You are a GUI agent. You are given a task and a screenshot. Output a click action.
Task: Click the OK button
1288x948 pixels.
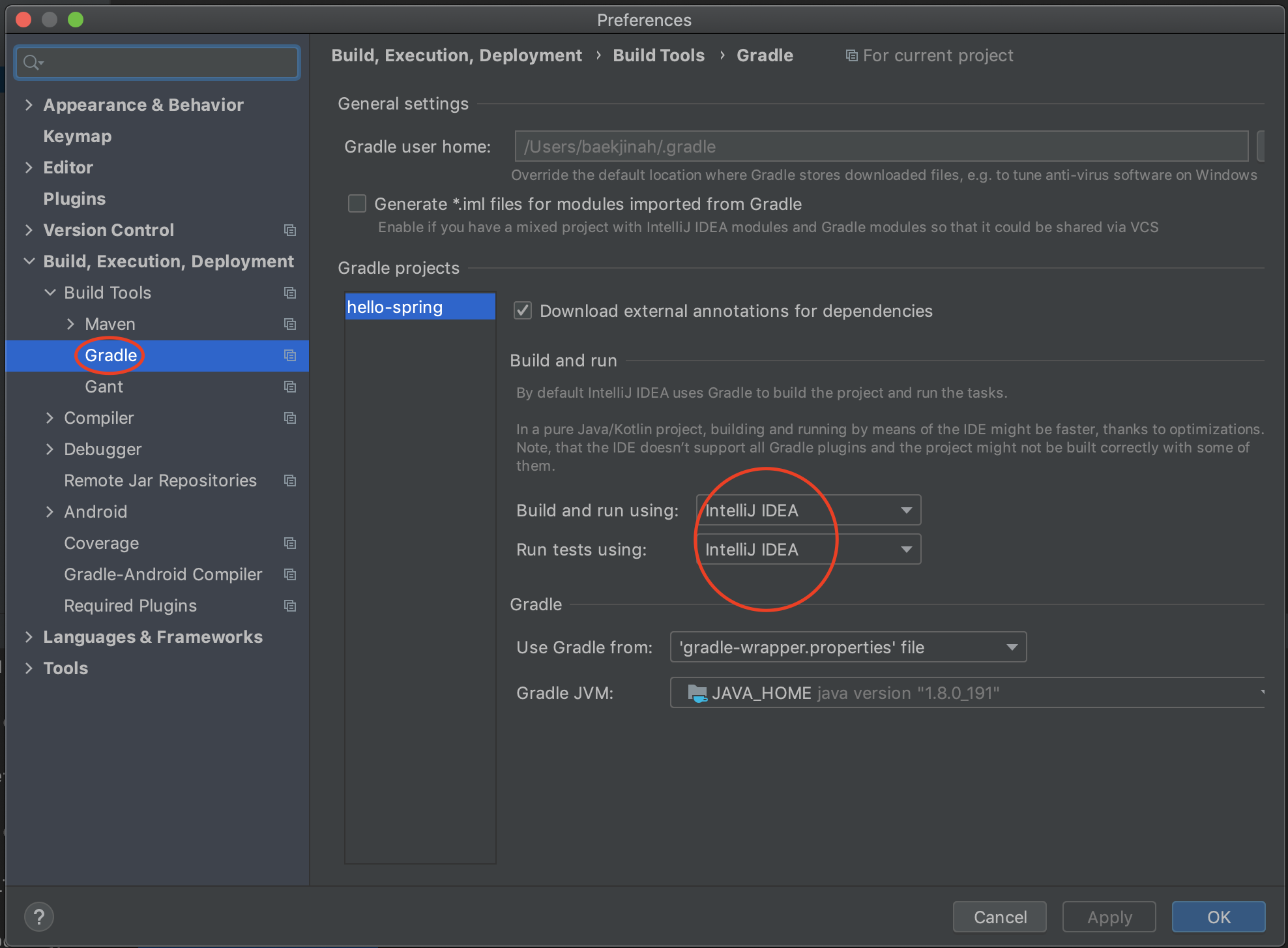pyautogui.click(x=1218, y=917)
